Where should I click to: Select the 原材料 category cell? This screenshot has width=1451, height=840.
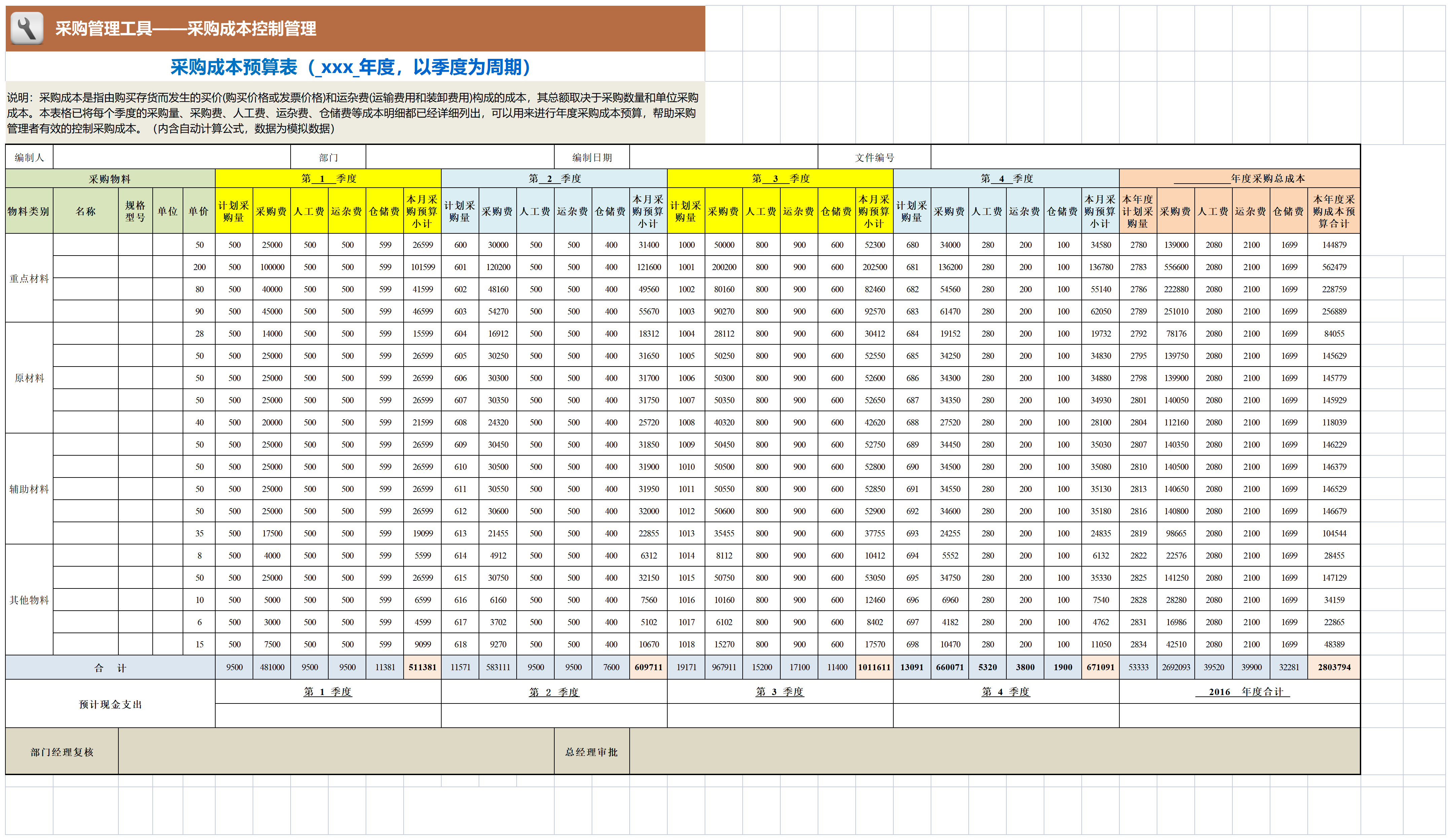coord(29,378)
